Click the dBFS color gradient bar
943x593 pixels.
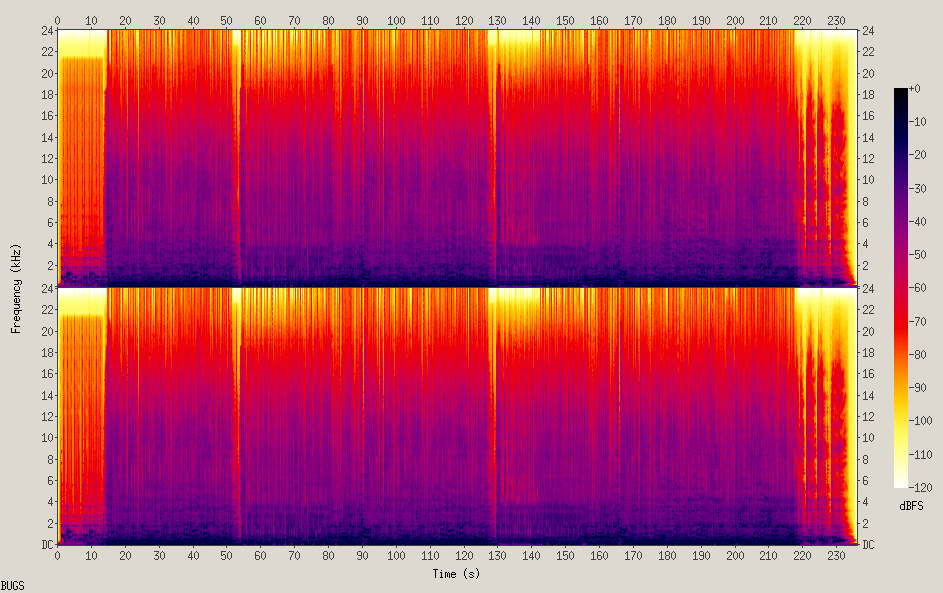(x=901, y=288)
